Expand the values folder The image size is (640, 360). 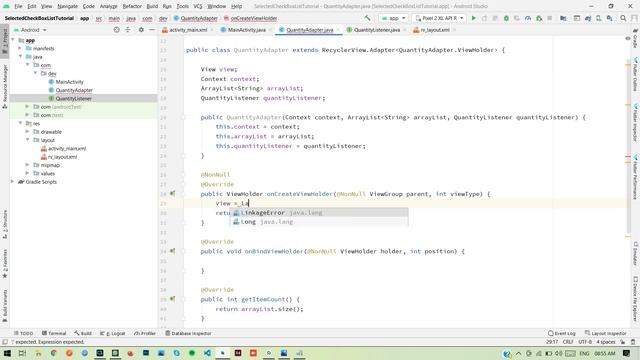coord(27,173)
